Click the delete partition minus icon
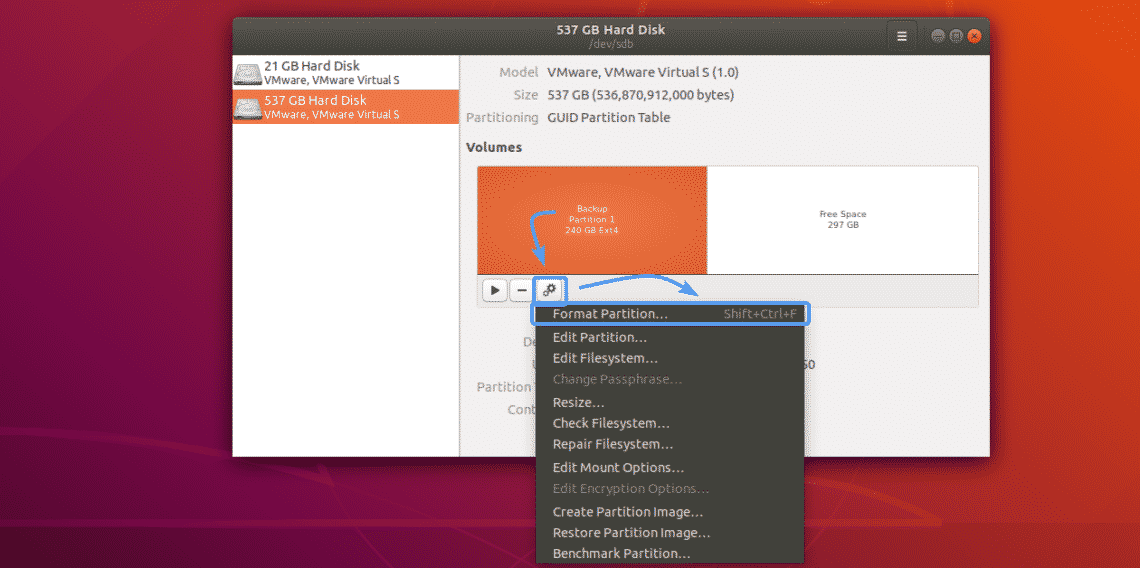Image resolution: width=1140 pixels, height=568 pixels. (x=521, y=290)
